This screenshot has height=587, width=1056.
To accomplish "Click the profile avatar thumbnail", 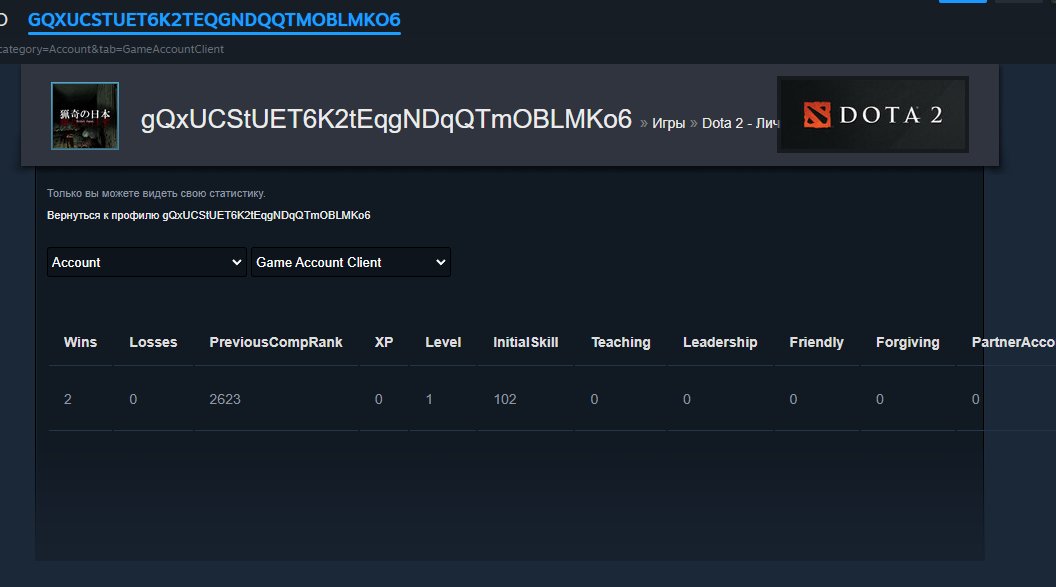I will pyautogui.click(x=85, y=116).
